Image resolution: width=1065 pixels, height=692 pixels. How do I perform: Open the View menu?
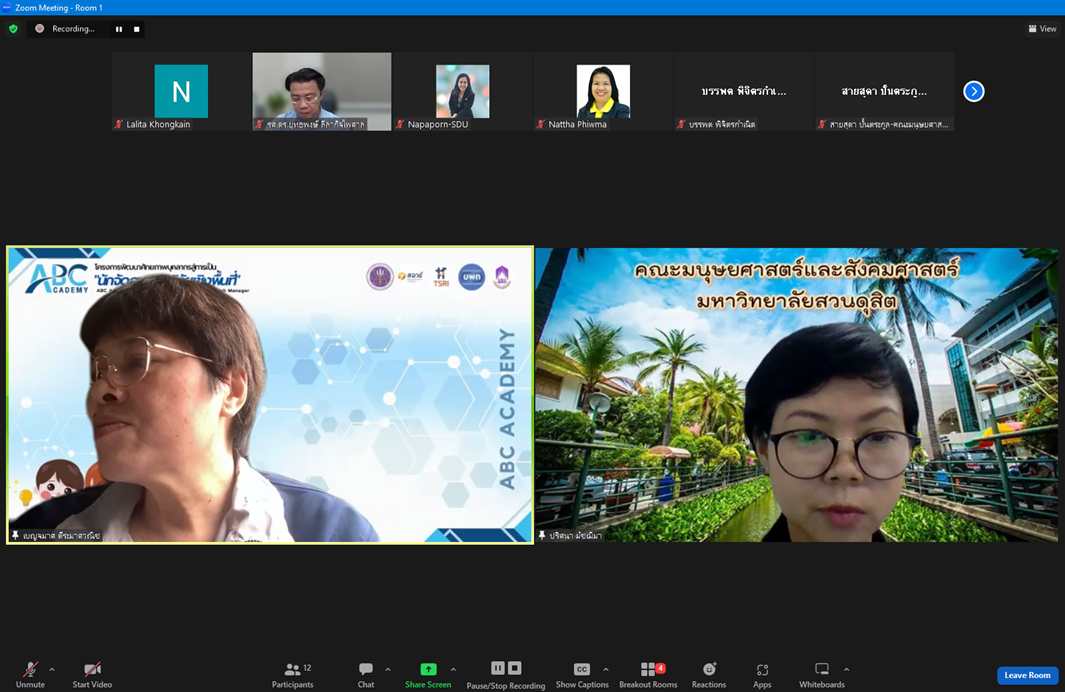click(x=1042, y=29)
